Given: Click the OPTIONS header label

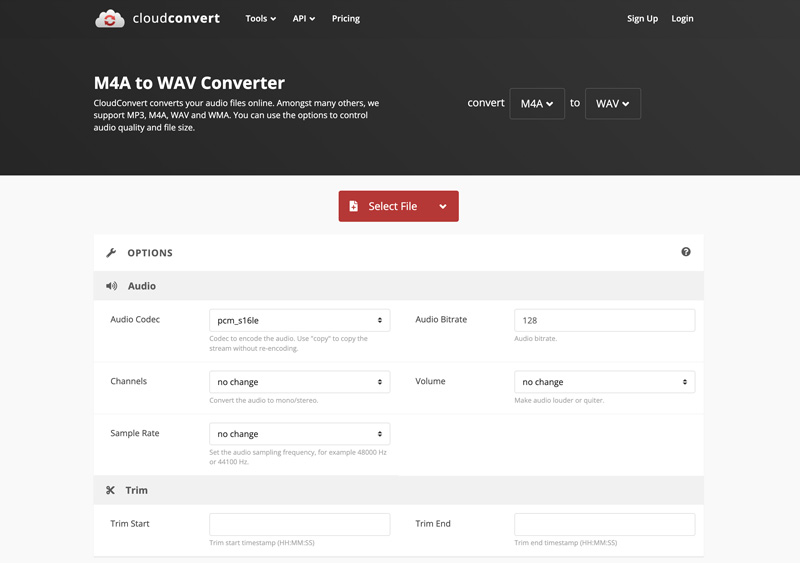Looking at the screenshot, I should (x=150, y=253).
